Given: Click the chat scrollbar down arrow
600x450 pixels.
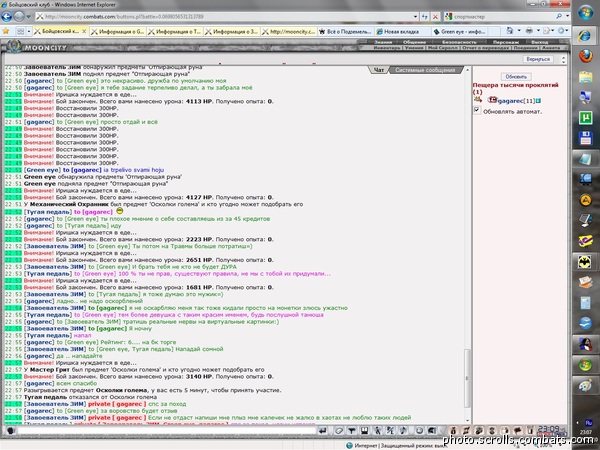Looking at the screenshot, I should [467, 421].
